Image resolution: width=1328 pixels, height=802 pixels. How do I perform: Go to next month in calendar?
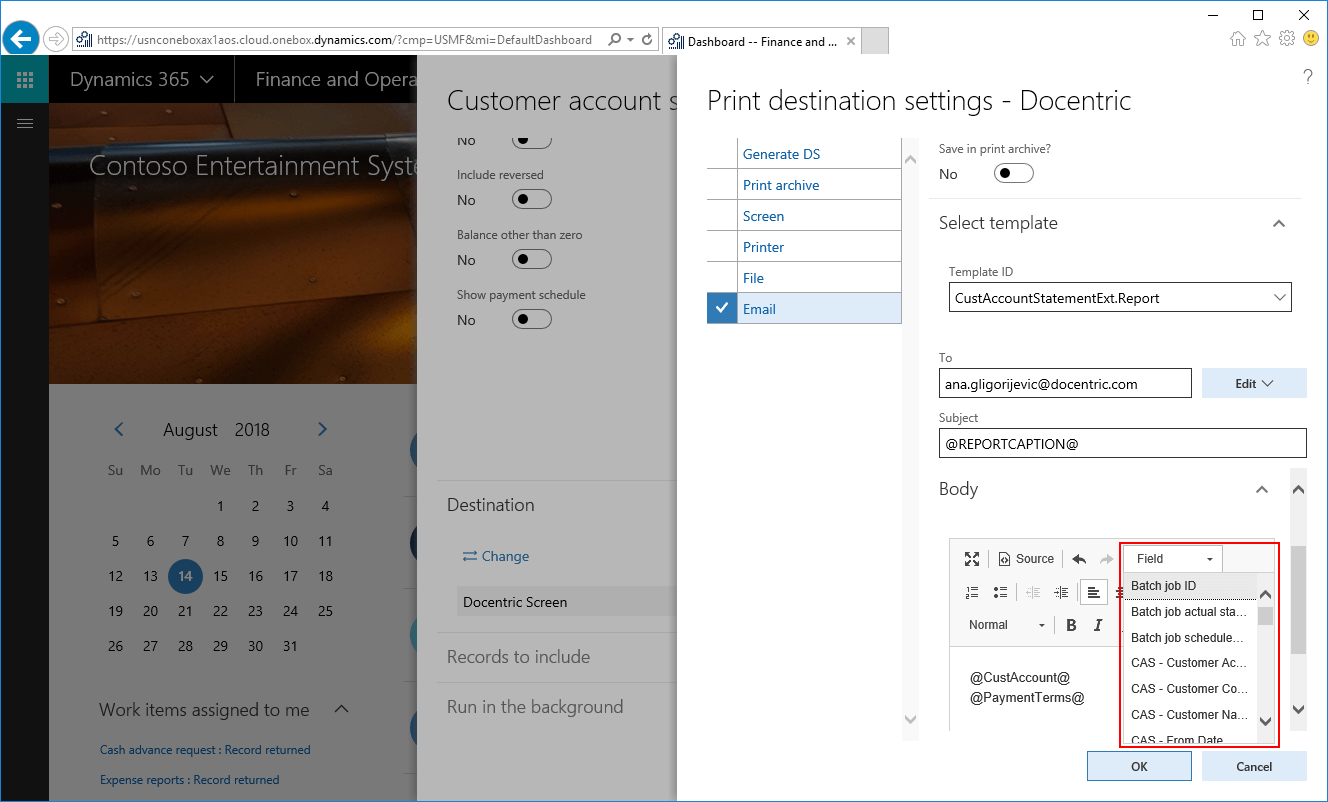[x=322, y=429]
